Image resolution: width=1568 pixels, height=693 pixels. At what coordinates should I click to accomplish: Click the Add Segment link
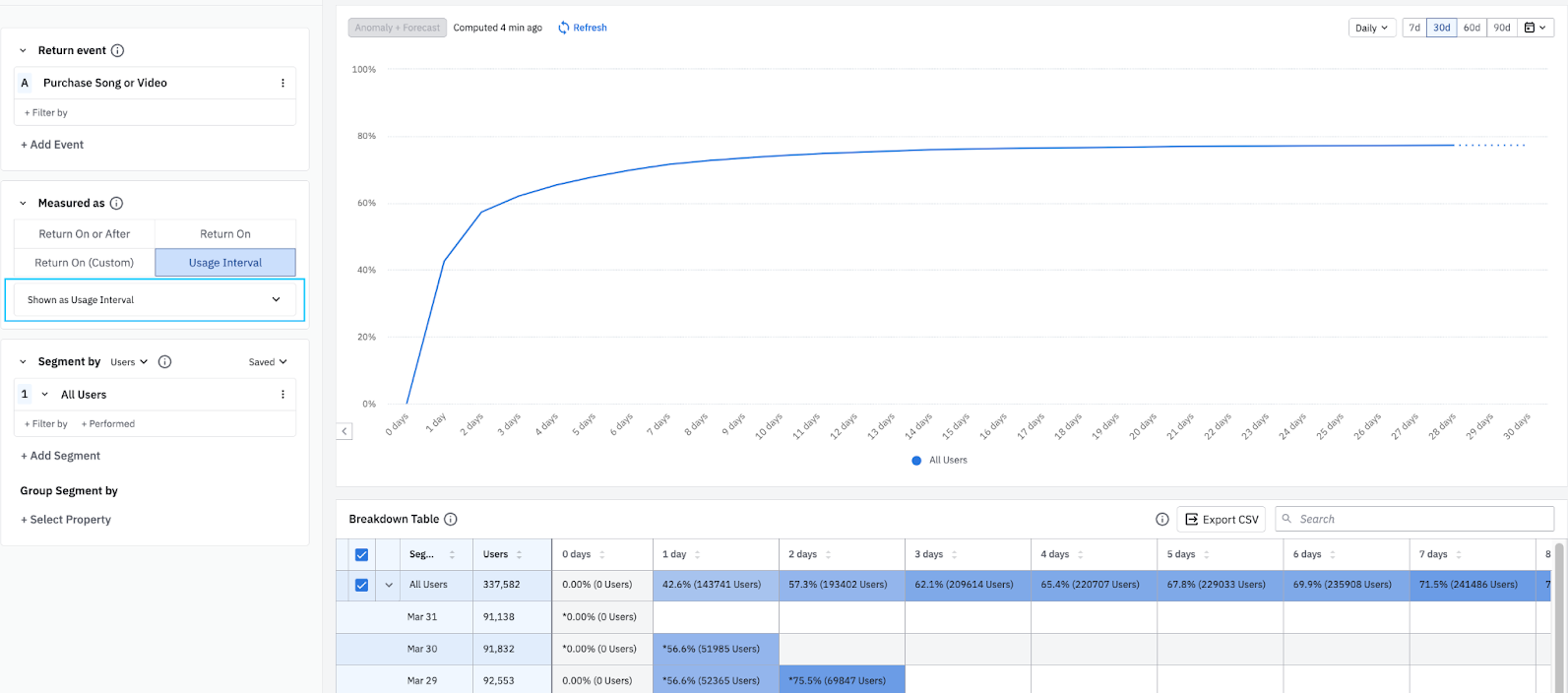click(61, 456)
